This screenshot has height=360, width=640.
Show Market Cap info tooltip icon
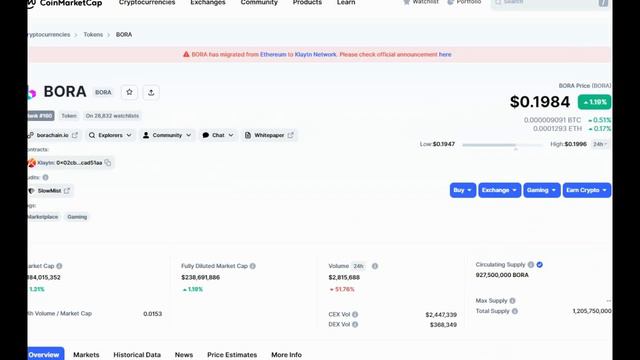[x=59, y=266]
